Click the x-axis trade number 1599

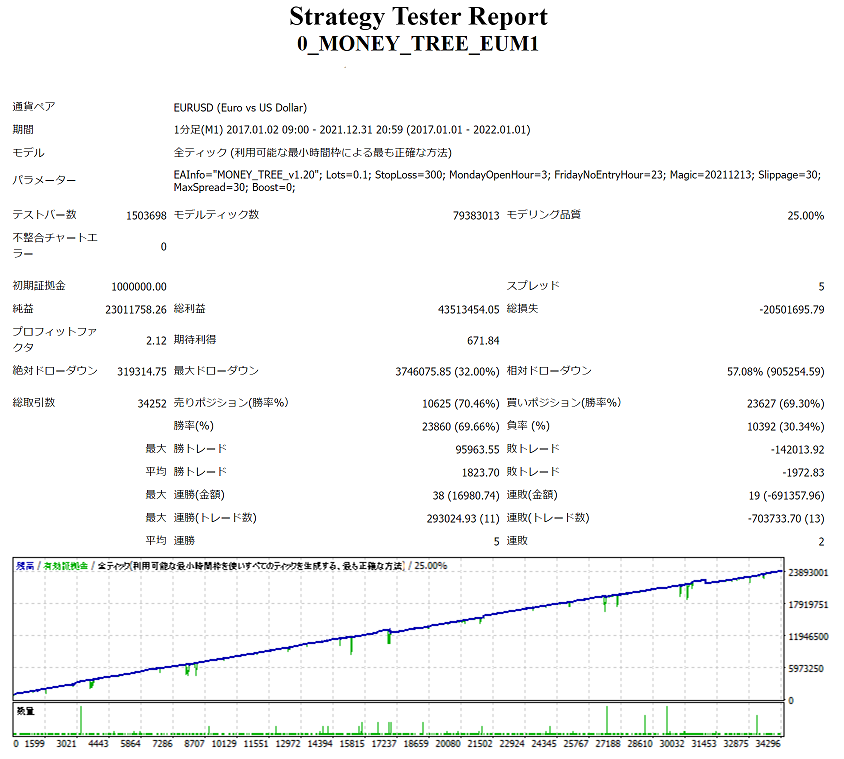tap(34, 743)
